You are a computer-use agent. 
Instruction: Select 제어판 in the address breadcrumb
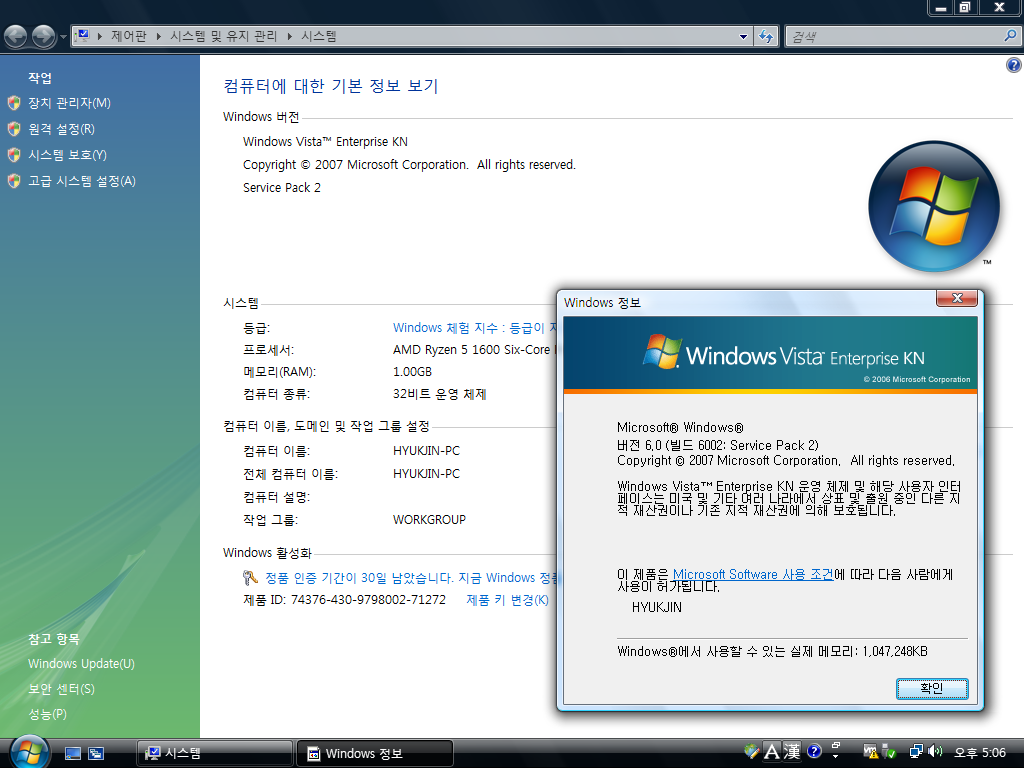129,36
